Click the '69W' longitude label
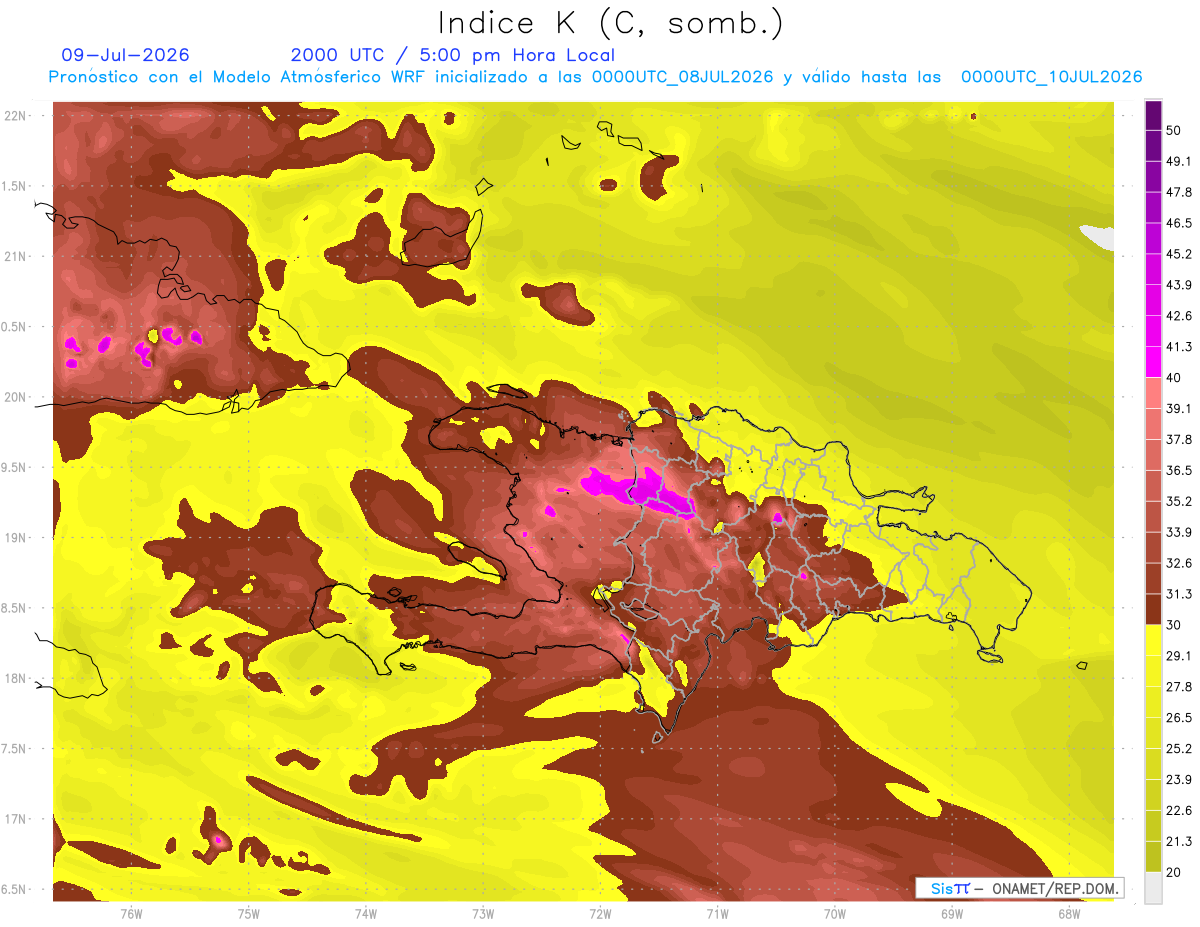Screen dimensions: 1200x927 (x=952, y=914)
